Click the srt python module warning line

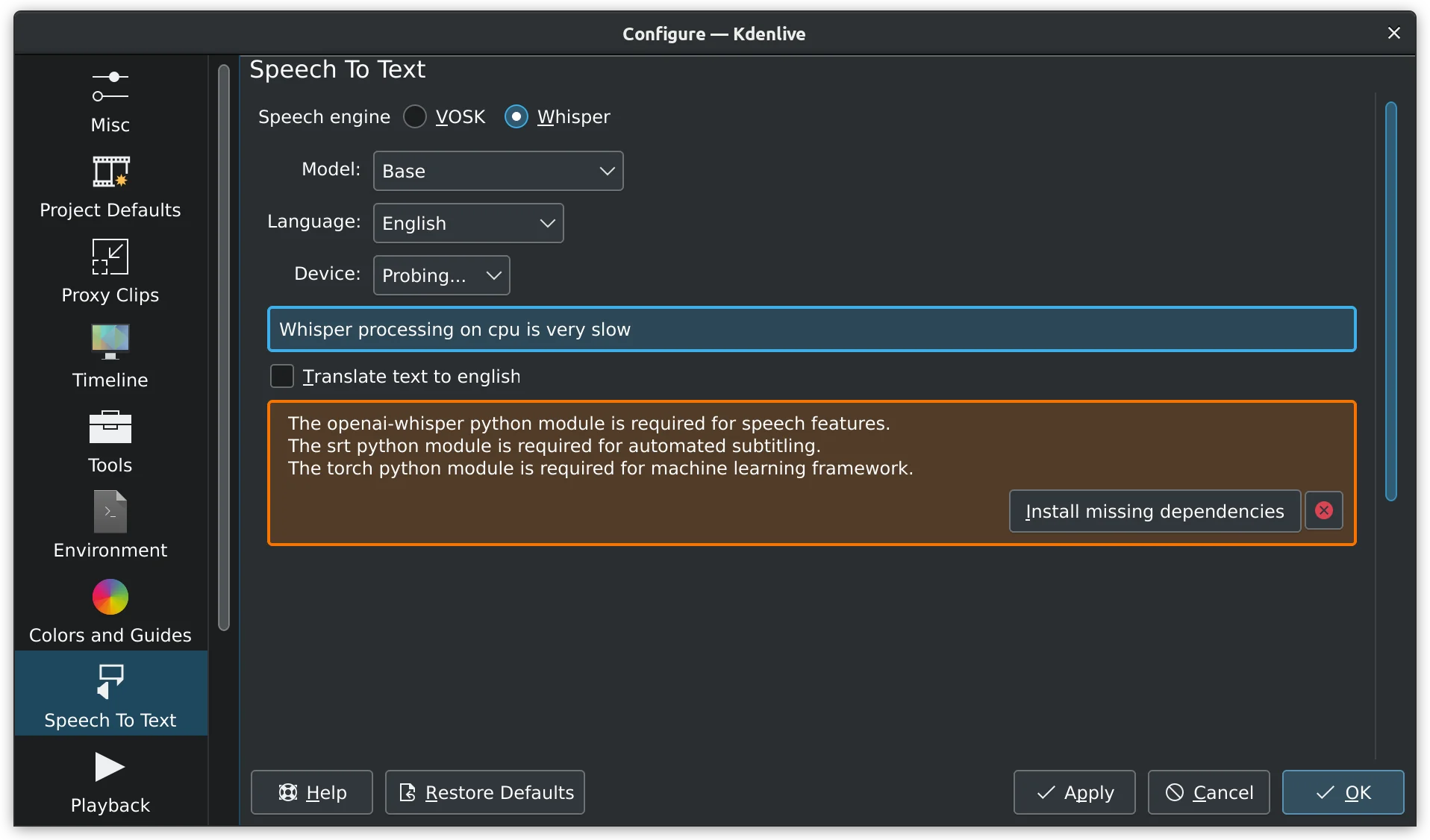[554, 445]
